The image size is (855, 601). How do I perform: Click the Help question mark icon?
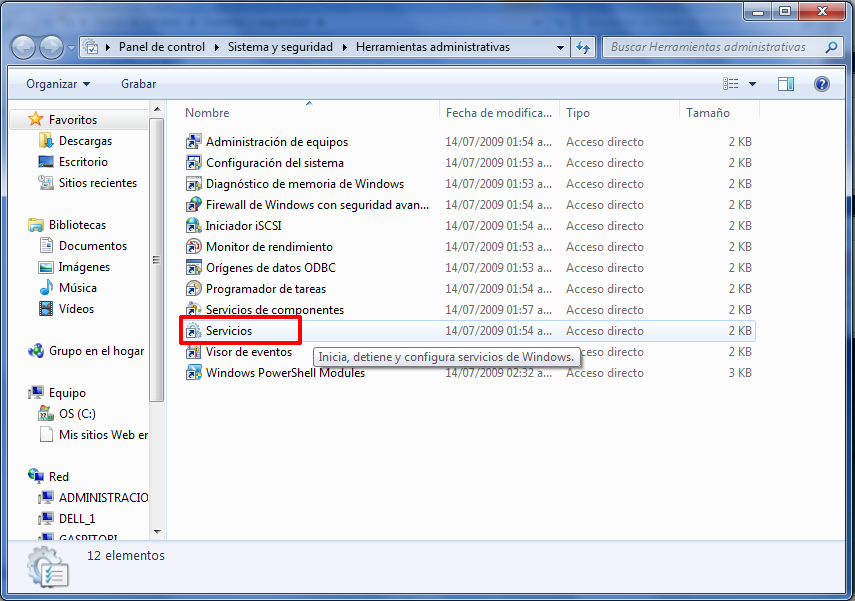tap(822, 84)
